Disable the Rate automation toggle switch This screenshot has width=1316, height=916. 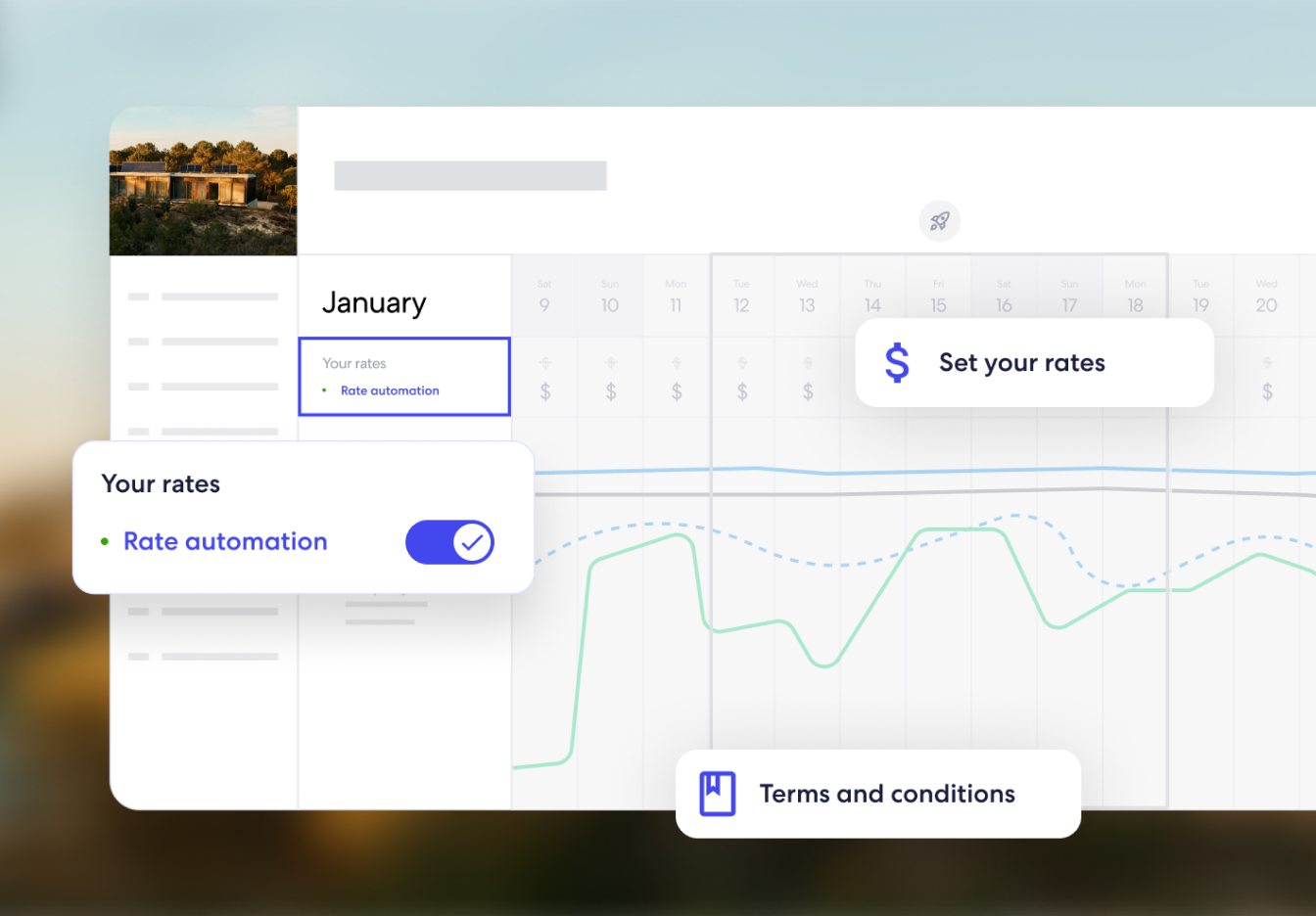pyautogui.click(x=449, y=541)
